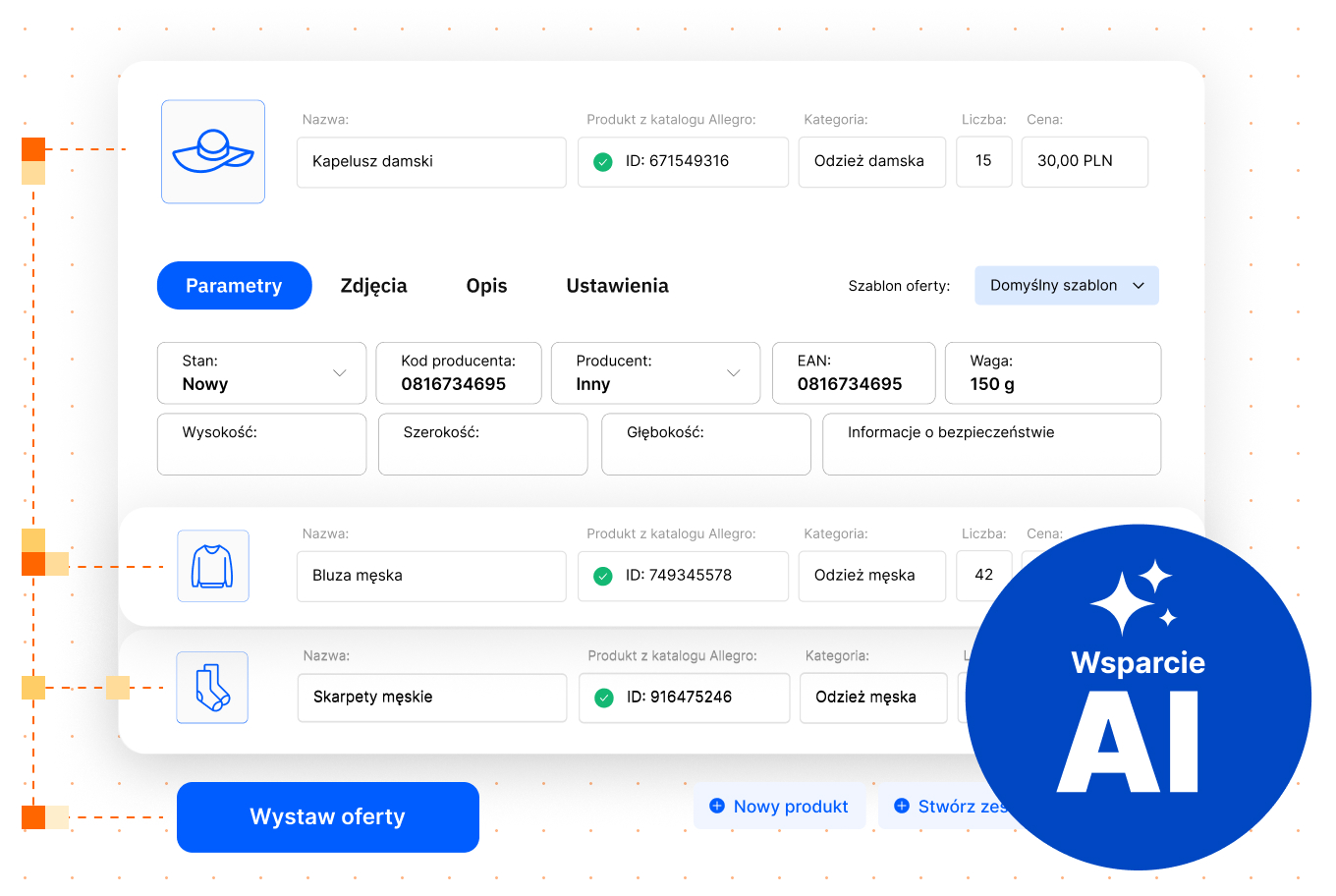This screenshot has height=896, width=1336.
Task: Expand the Stan dropdown
Action: pyautogui.click(x=339, y=373)
